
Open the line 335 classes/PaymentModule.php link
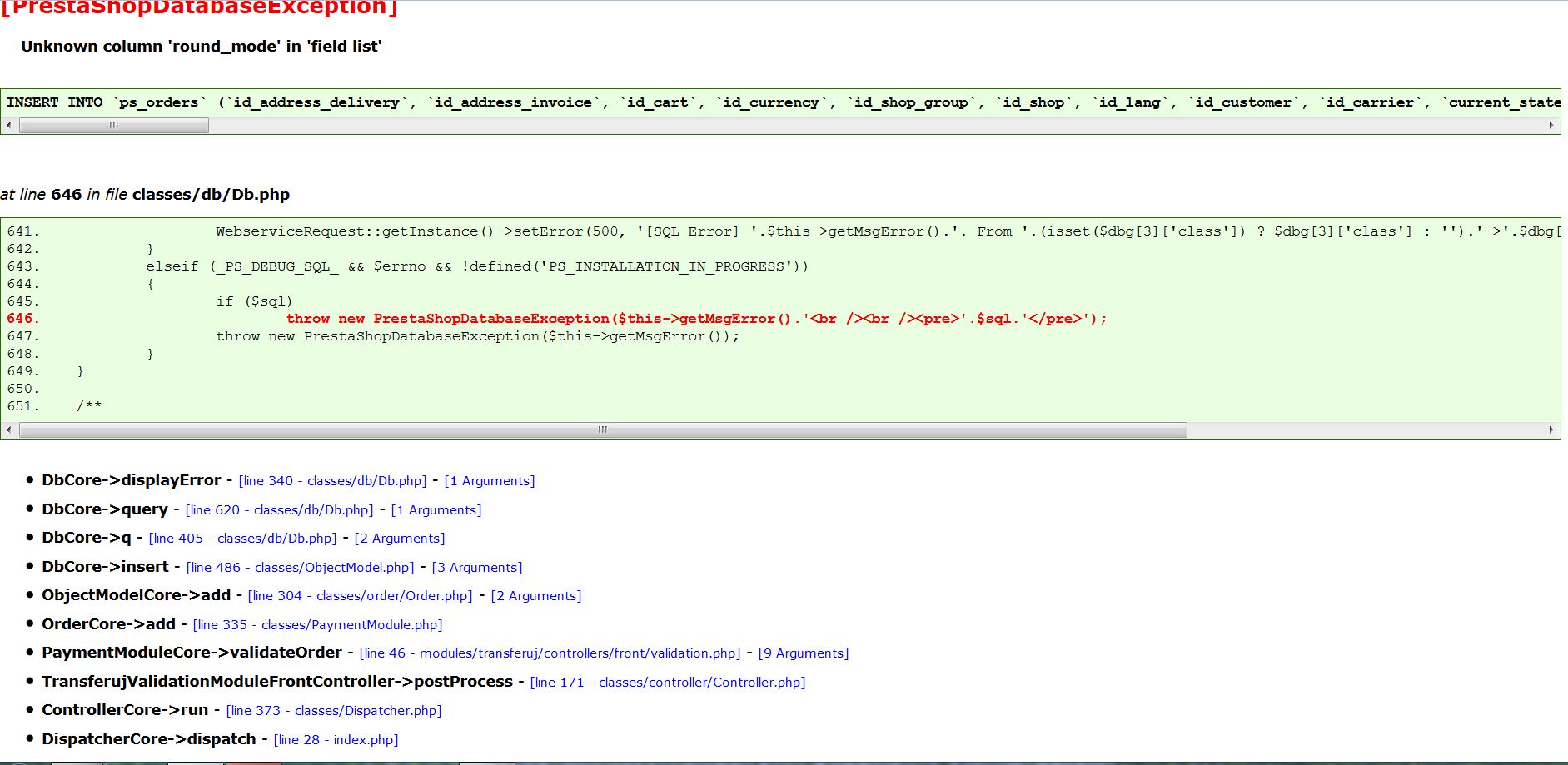click(x=317, y=625)
